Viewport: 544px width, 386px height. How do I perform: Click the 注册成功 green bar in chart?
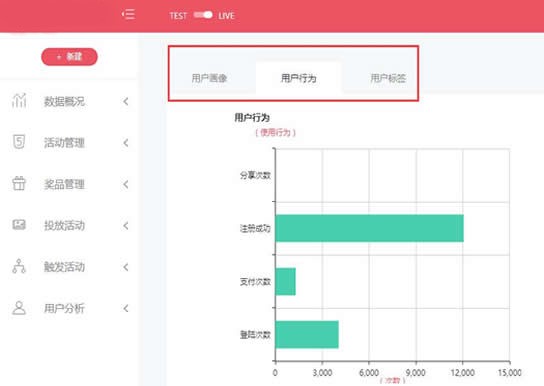click(369, 228)
